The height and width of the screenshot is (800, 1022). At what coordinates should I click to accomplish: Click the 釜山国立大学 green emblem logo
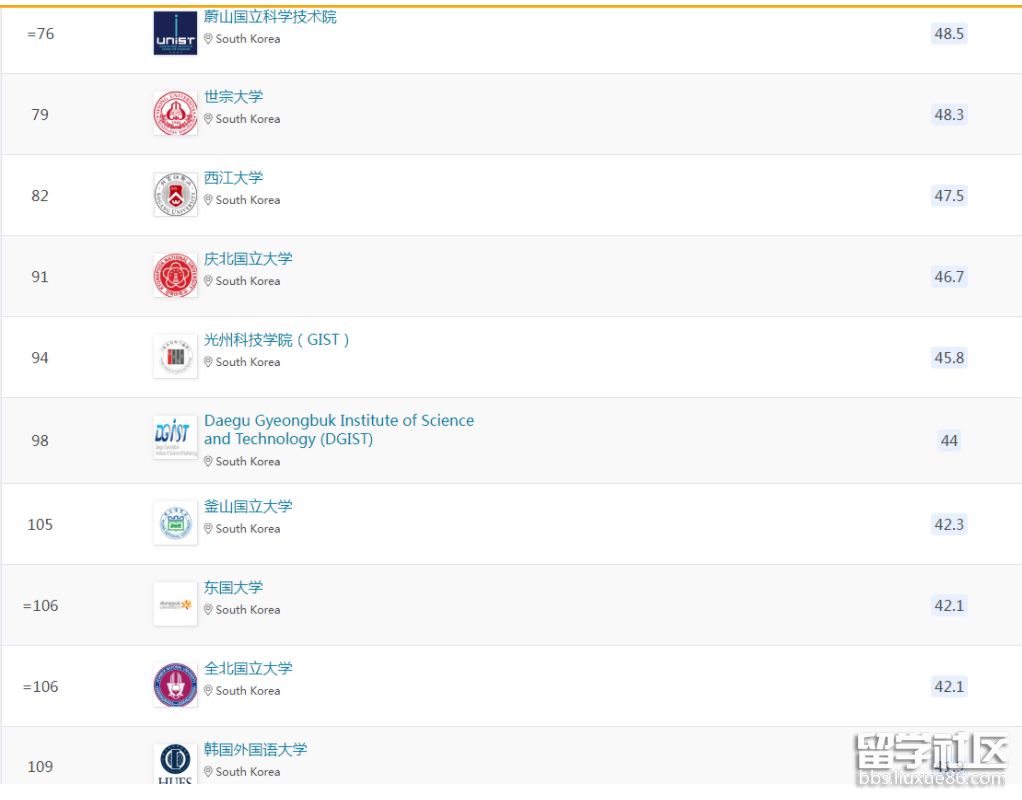click(x=175, y=523)
